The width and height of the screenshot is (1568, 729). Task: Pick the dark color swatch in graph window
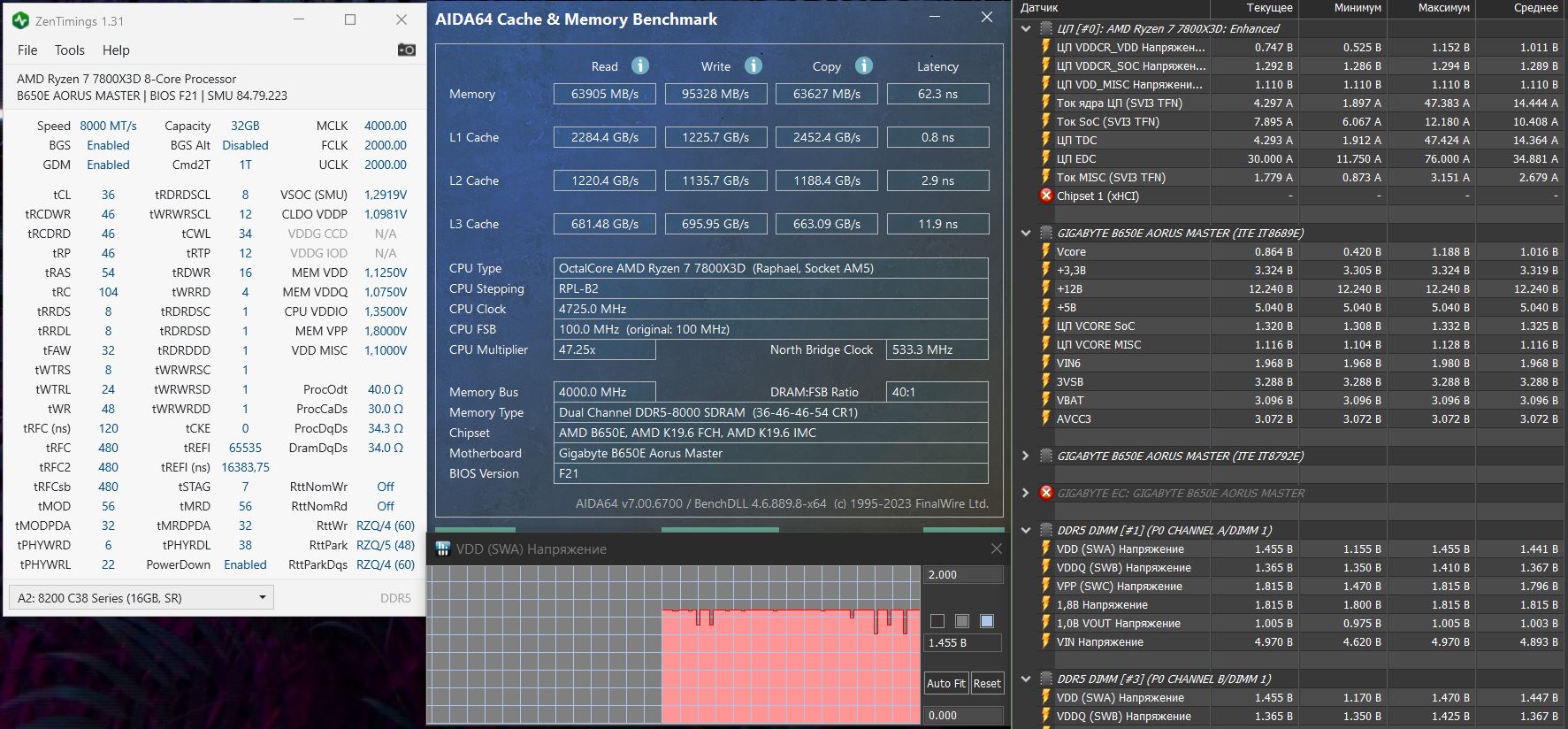[x=937, y=621]
